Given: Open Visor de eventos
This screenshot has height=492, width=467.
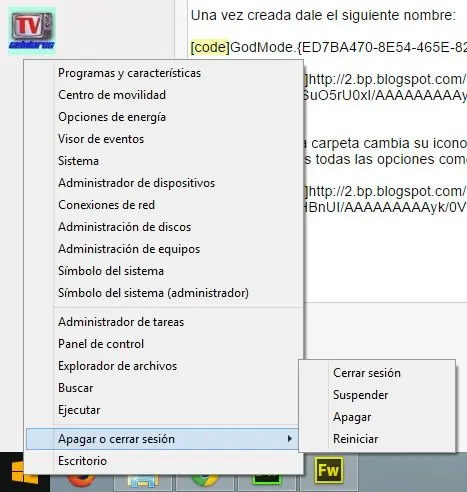Looking at the screenshot, I should (101, 139).
